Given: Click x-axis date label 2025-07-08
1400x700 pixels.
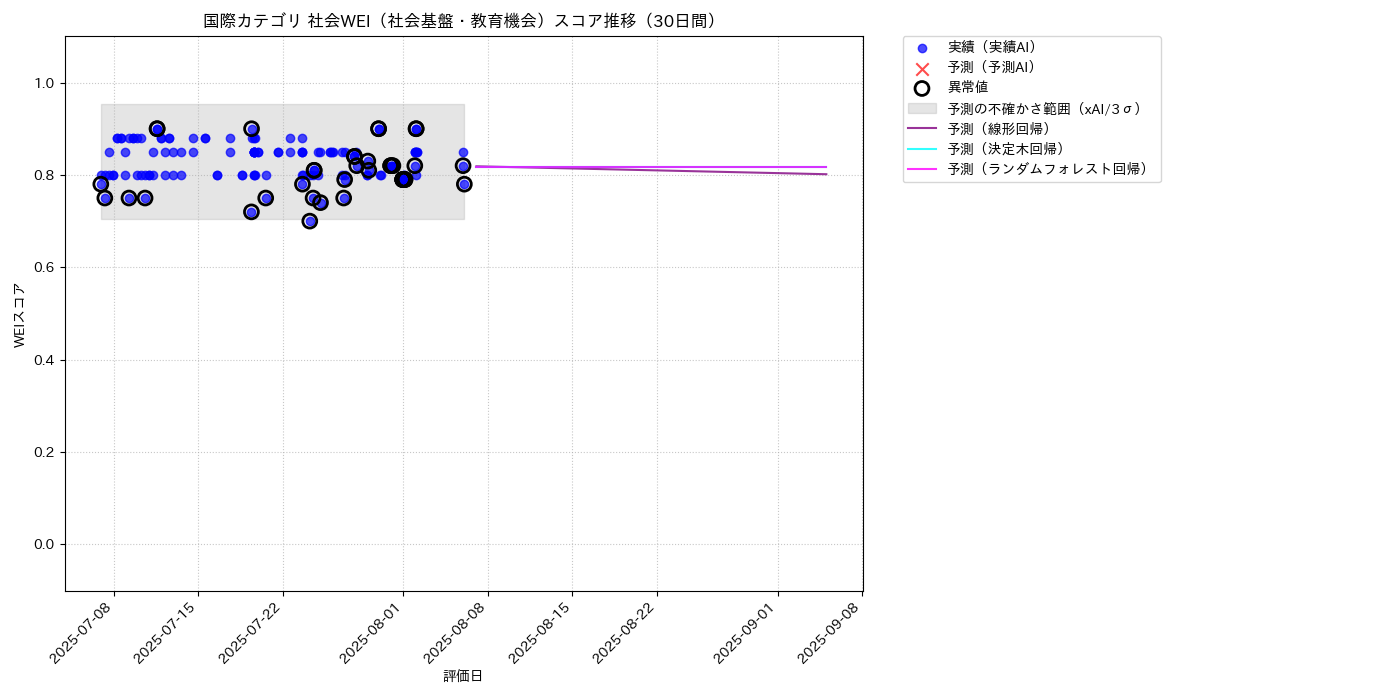Looking at the screenshot, I should [84, 632].
